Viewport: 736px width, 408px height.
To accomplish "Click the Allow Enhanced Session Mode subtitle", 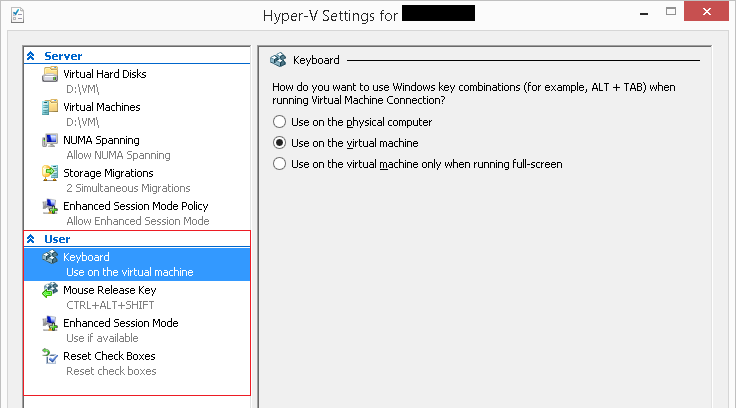I will [138, 221].
